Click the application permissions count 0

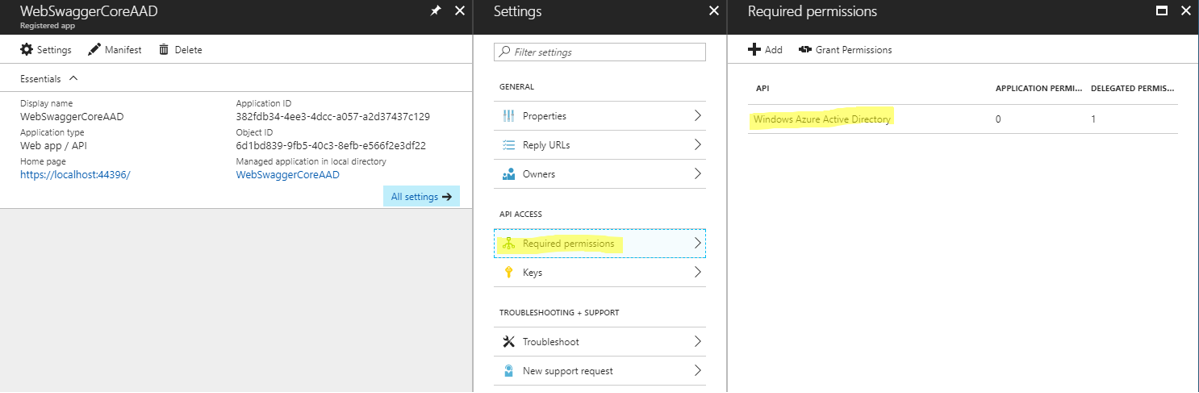click(x=999, y=120)
